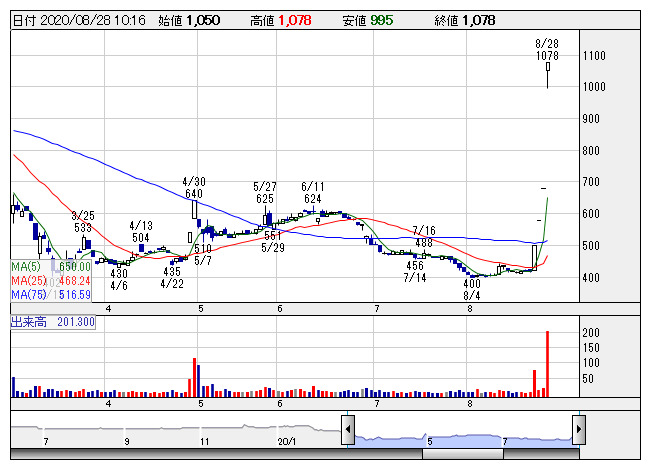Click the 20/1 position in navigator timeline
Screen dimensions: 652x469
288,441
